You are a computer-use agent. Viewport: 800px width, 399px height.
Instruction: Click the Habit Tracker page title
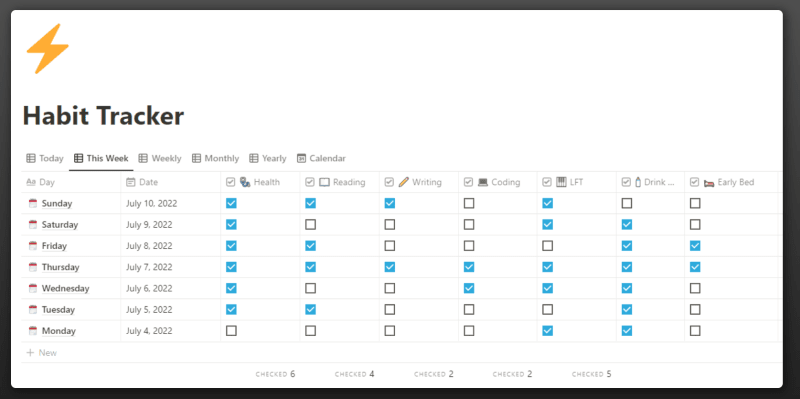coord(103,116)
